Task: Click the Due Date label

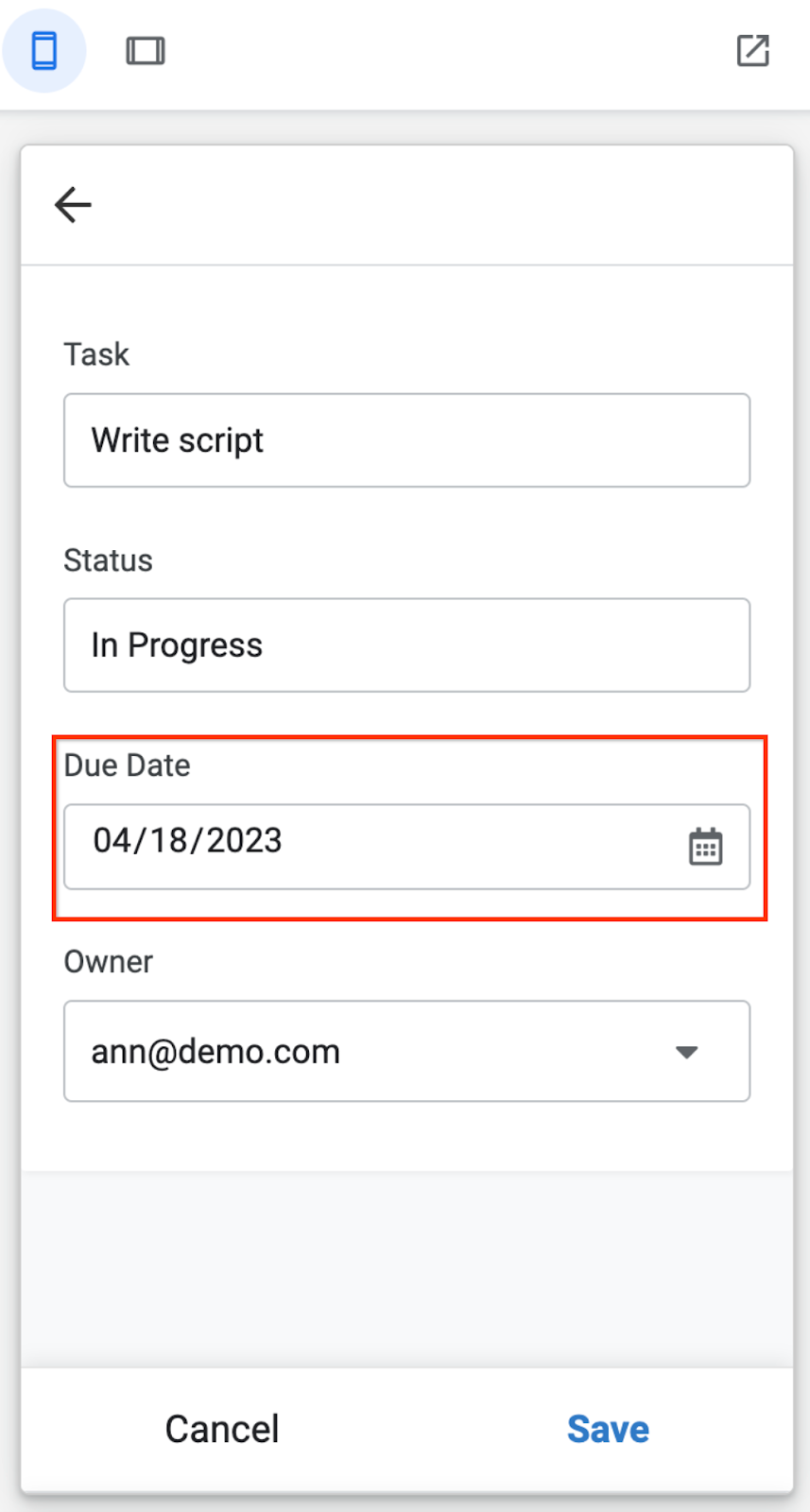Action: (127, 765)
